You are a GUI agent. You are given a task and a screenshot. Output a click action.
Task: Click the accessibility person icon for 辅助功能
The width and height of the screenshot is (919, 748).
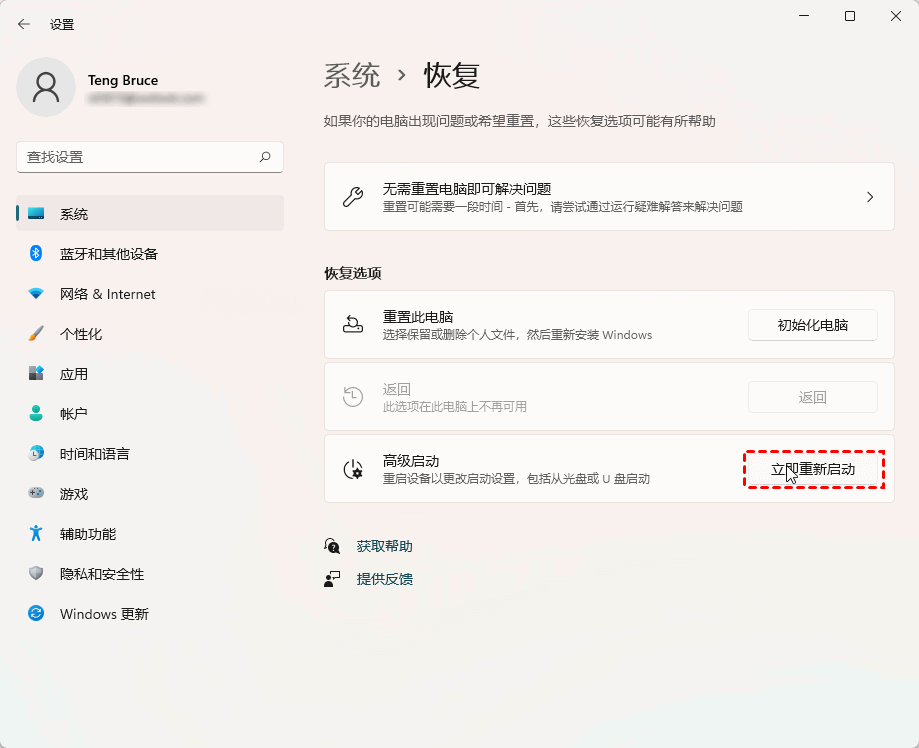[36, 534]
